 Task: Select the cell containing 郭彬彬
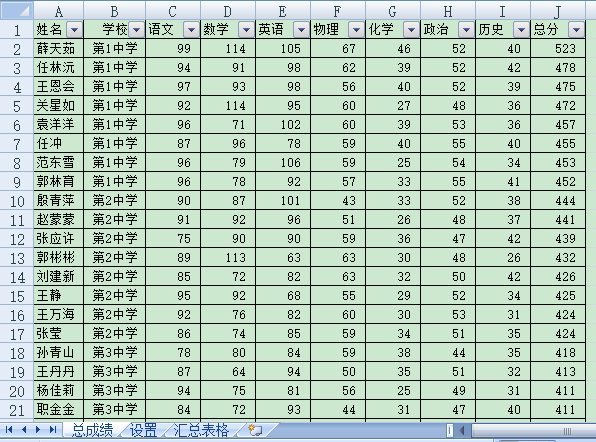[59, 257]
